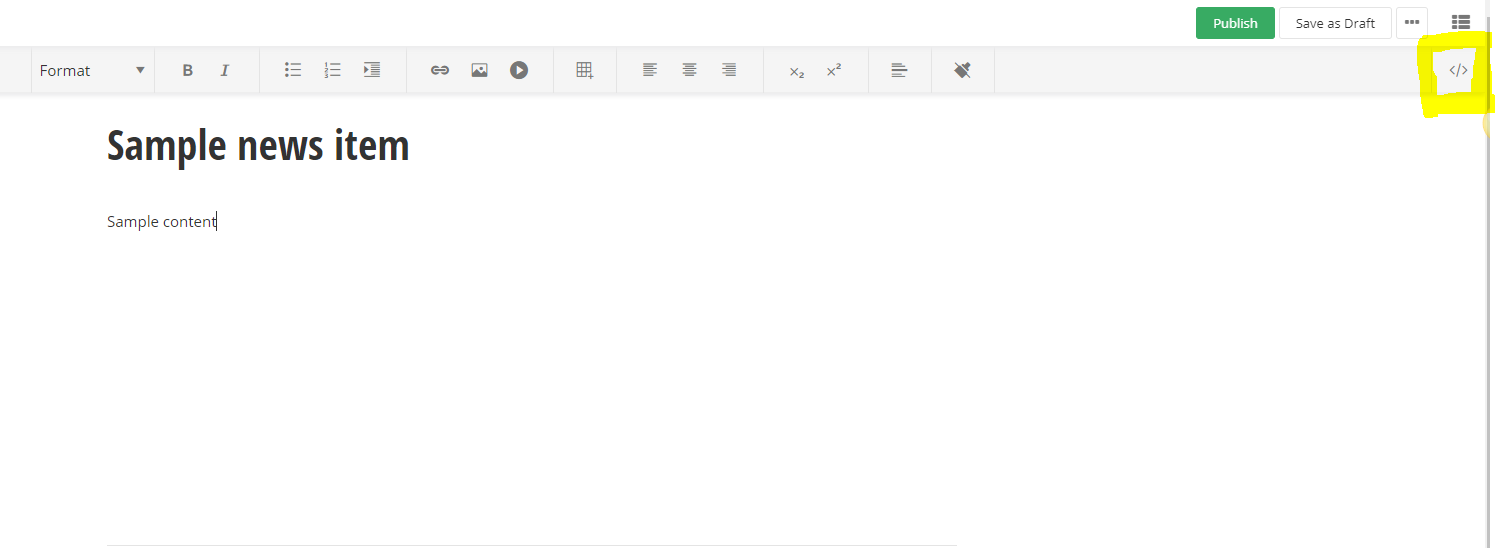Insert a bulleted list
Viewport: 1495px width, 548px height.
(x=293, y=70)
